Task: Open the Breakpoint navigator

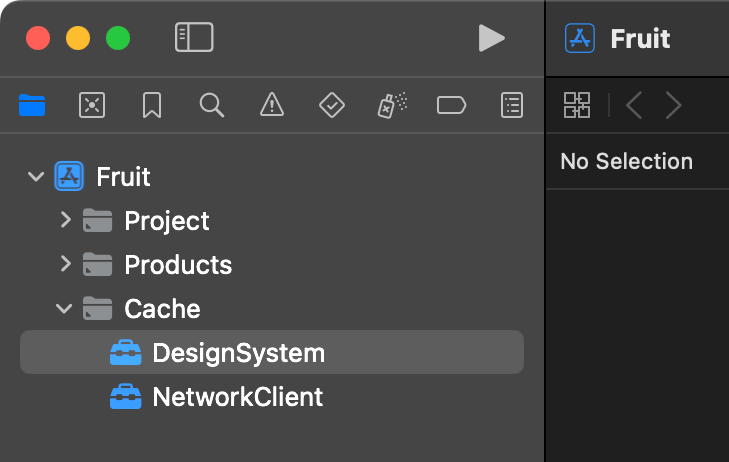Action: point(451,105)
